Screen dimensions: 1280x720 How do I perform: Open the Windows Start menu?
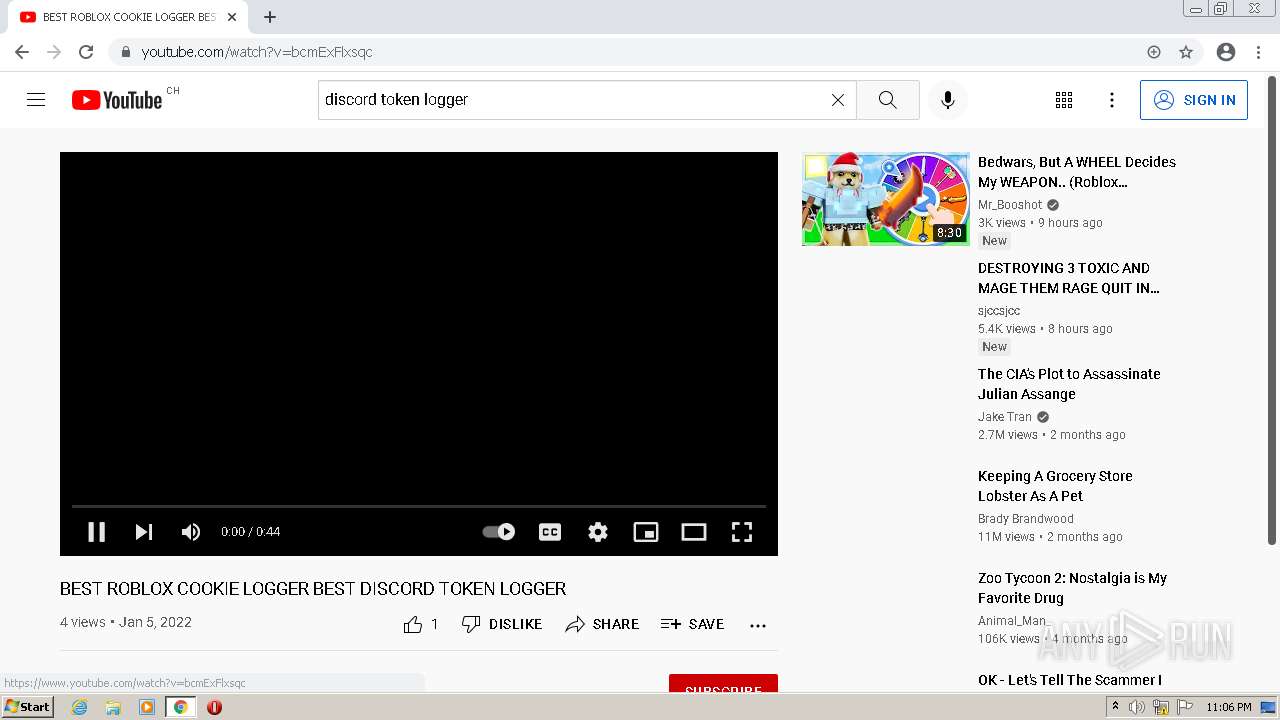click(27, 707)
